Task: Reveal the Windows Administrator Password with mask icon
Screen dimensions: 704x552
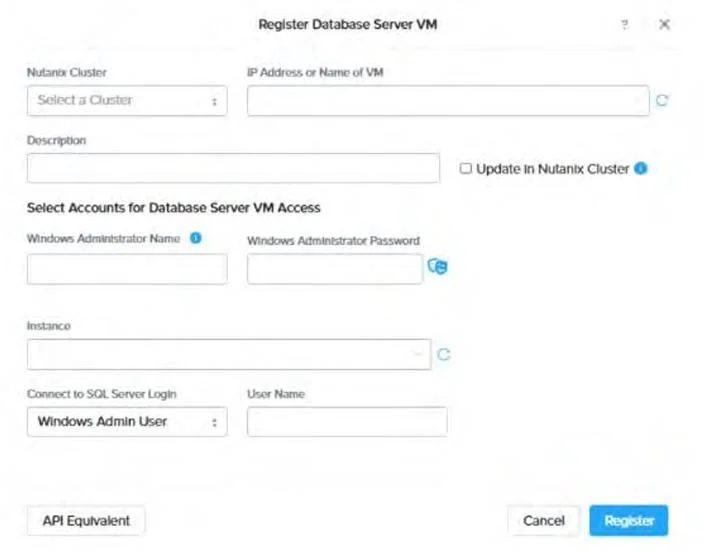Action: pyautogui.click(x=437, y=266)
